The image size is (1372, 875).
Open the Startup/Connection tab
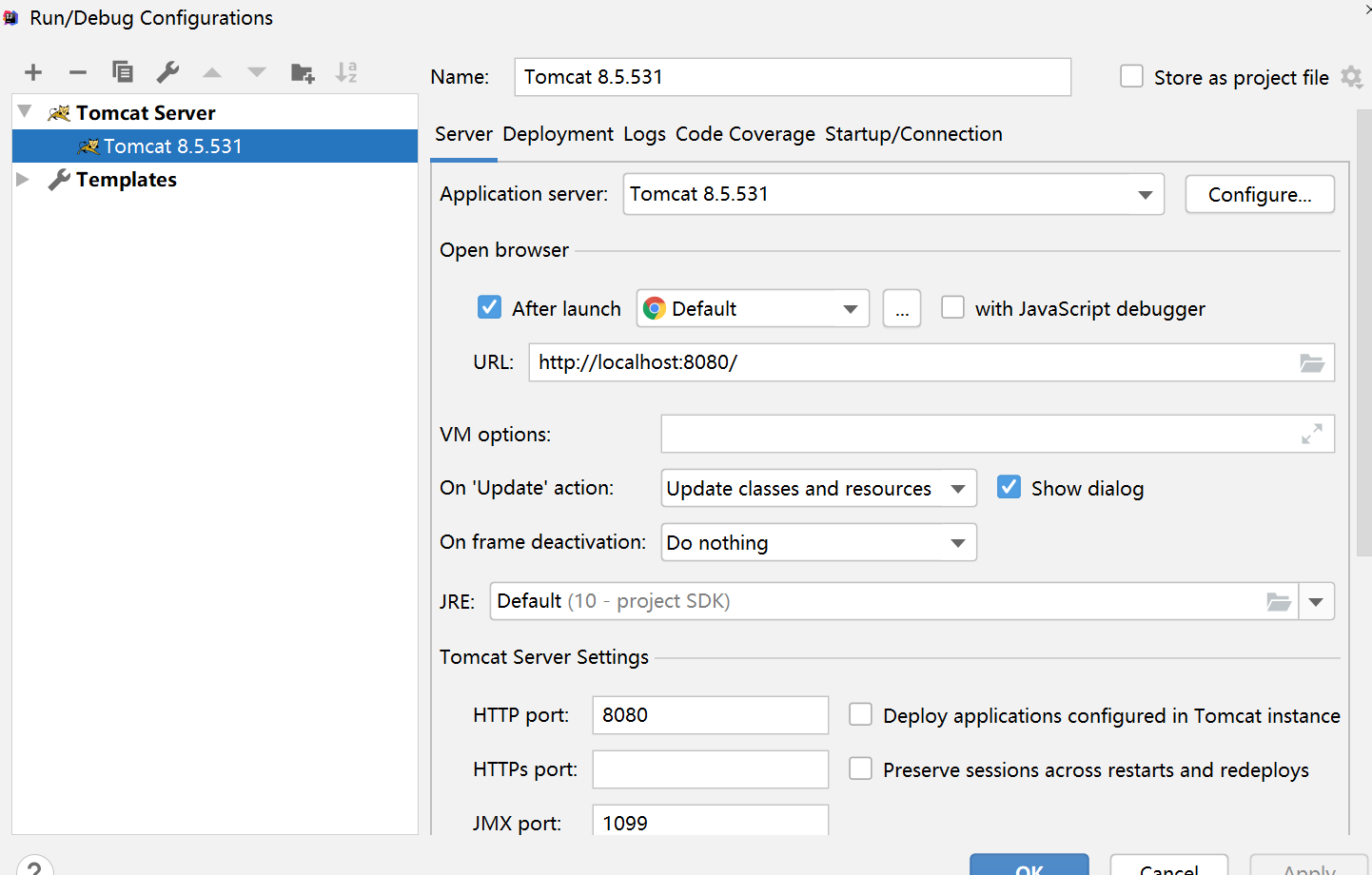point(913,134)
